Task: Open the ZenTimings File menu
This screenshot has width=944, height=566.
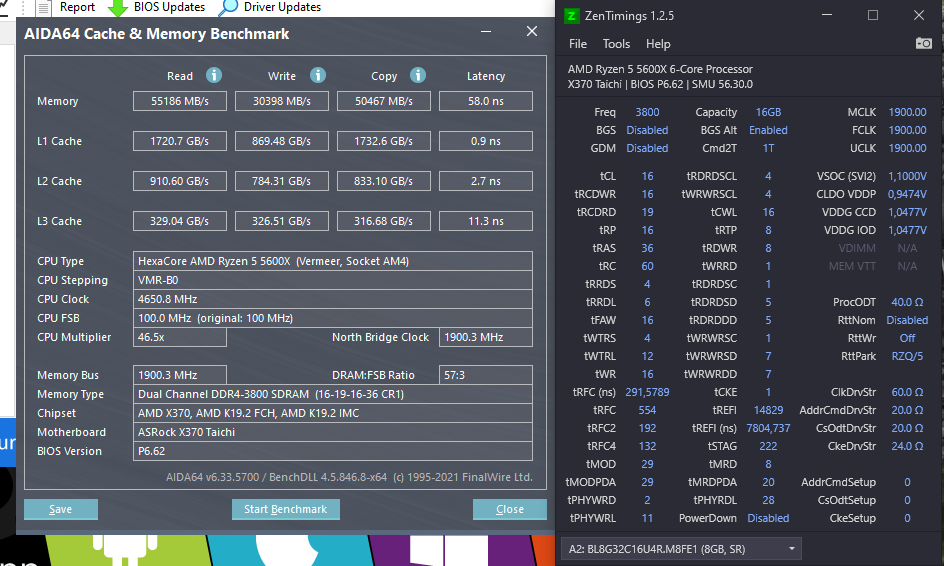Action: point(577,44)
